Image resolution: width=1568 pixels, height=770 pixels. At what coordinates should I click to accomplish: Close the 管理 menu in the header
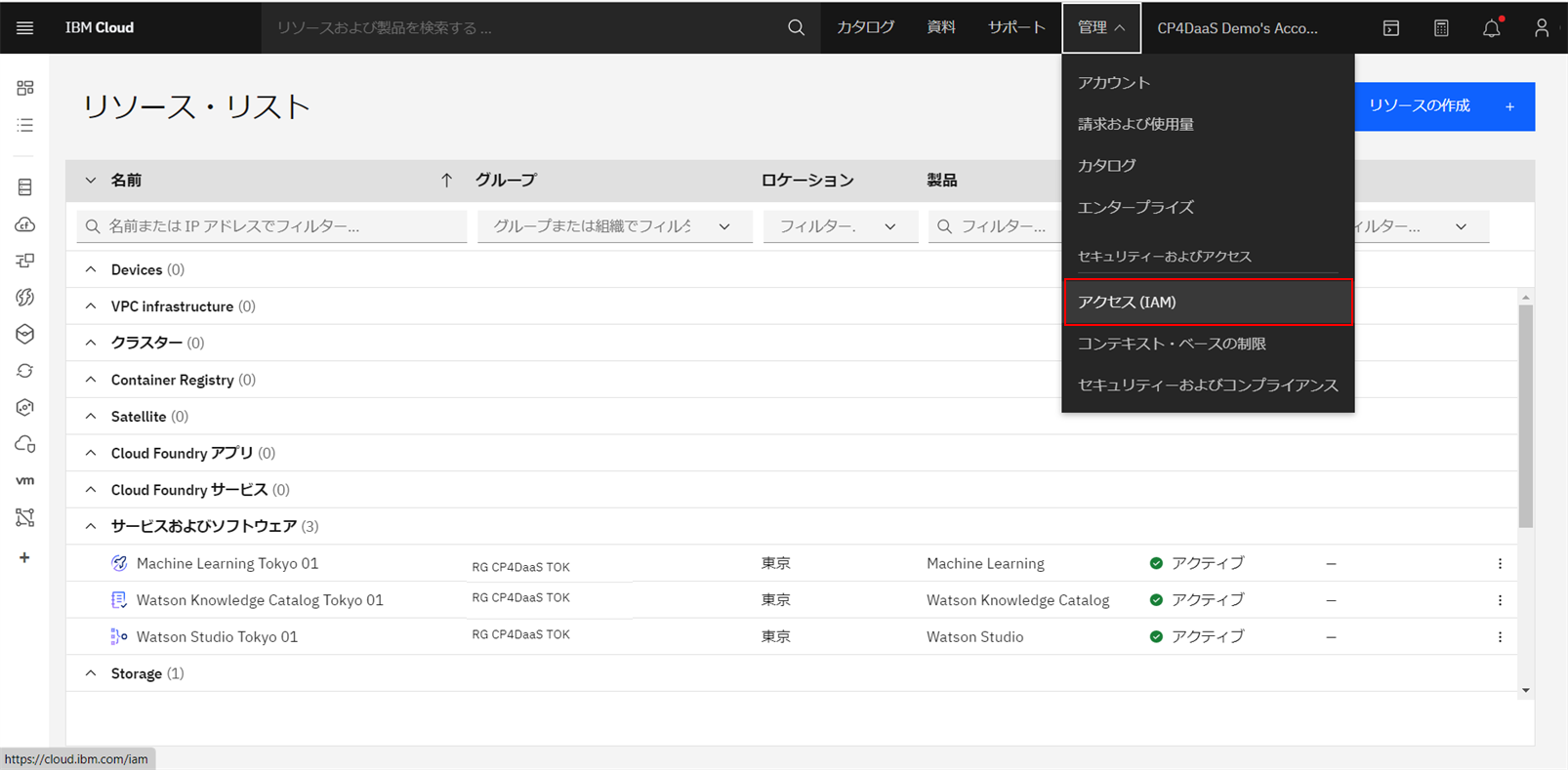point(1101,27)
